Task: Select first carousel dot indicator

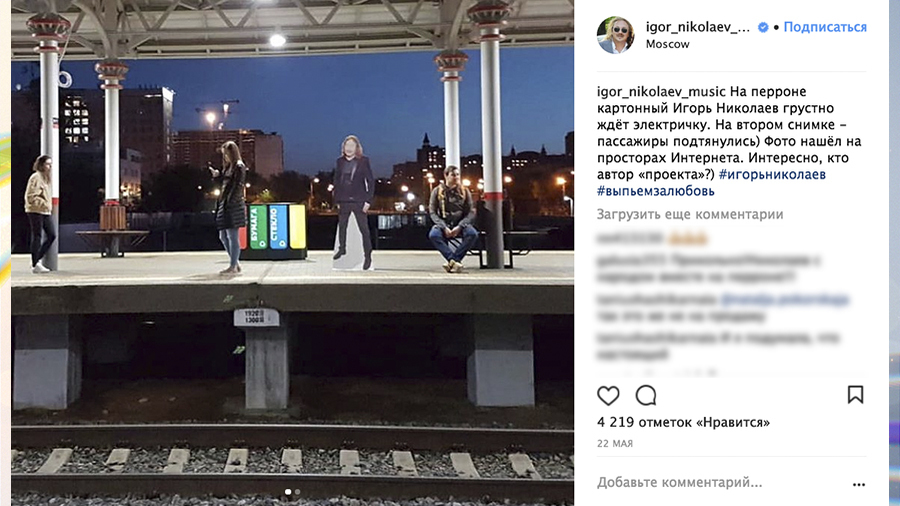Action: 288,492
